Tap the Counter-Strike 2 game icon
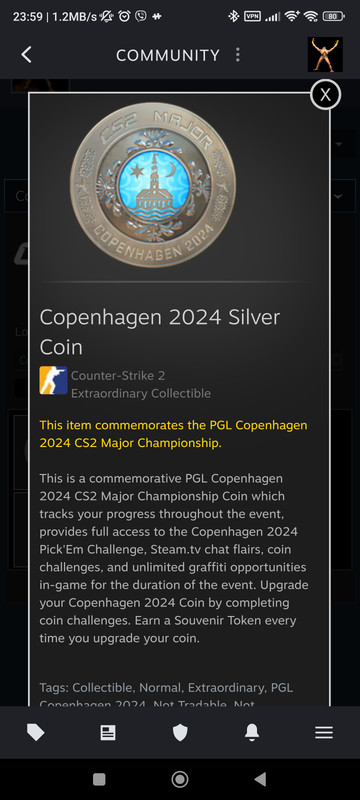 pos(54,381)
